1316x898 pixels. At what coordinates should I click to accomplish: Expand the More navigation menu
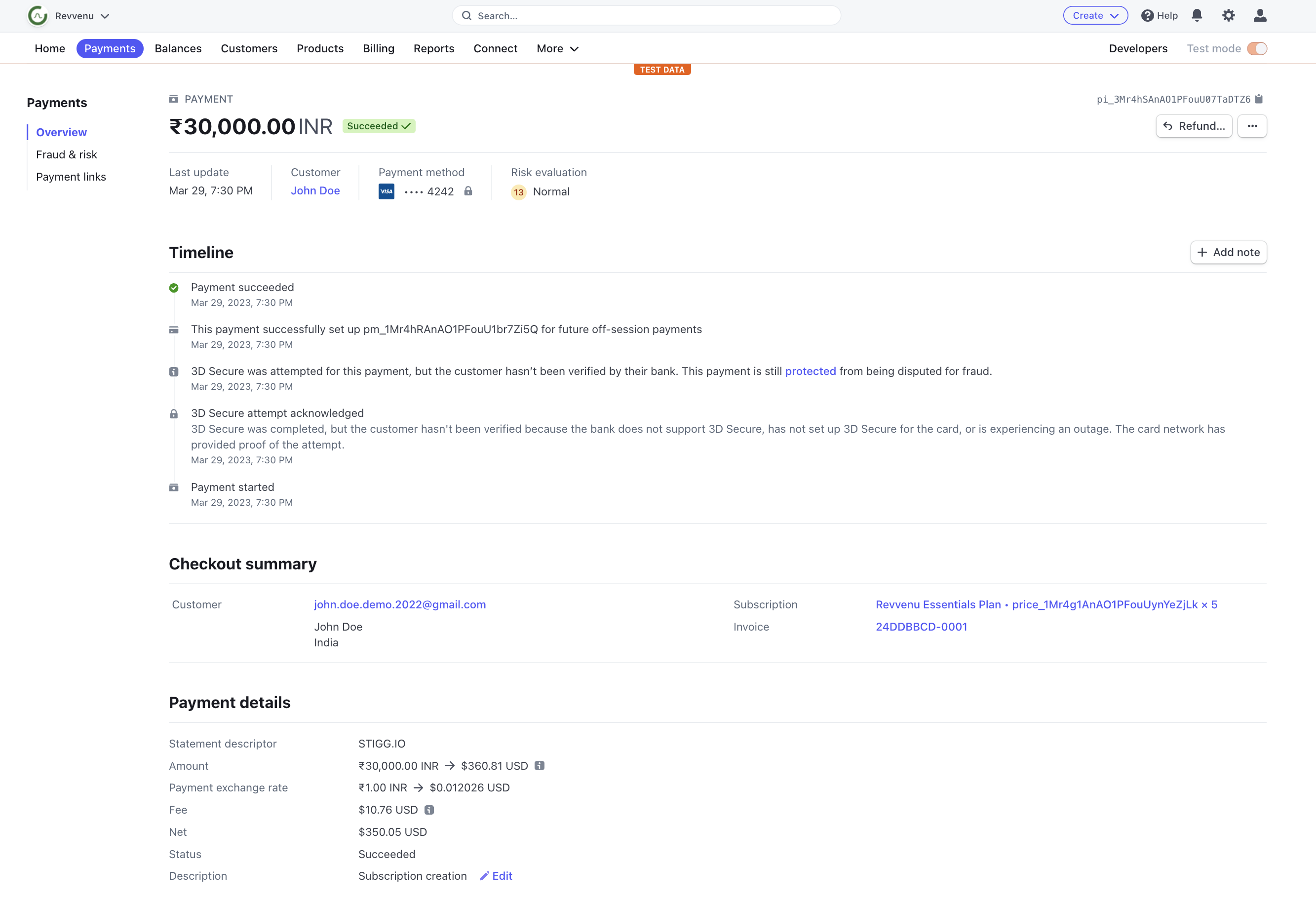pos(557,49)
